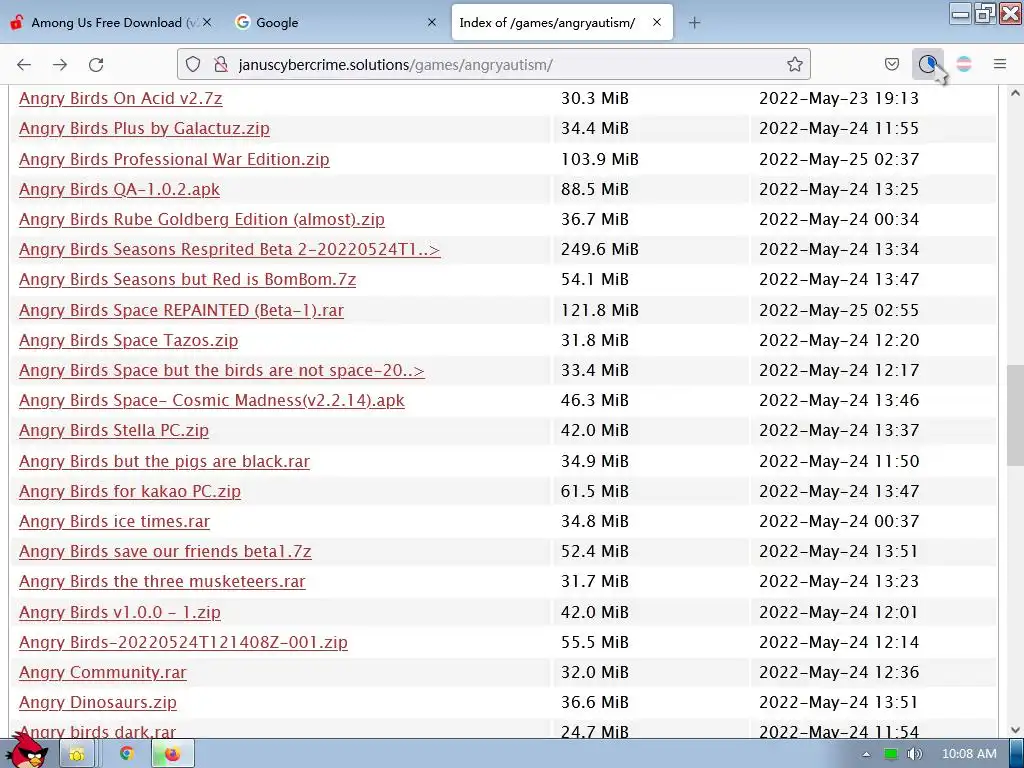Open Chrome from the taskbar
Viewport: 1024px width, 768px height.
click(x=127, y=754)
